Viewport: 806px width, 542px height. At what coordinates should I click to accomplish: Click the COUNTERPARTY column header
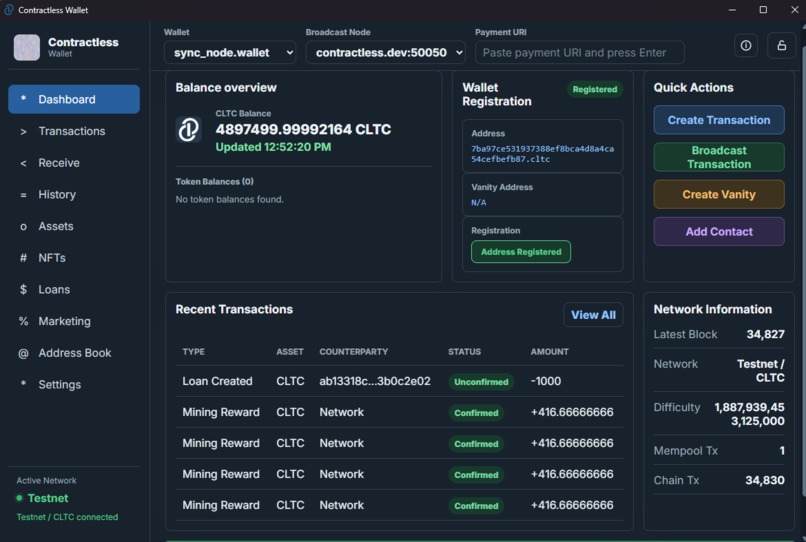[354, 352]
